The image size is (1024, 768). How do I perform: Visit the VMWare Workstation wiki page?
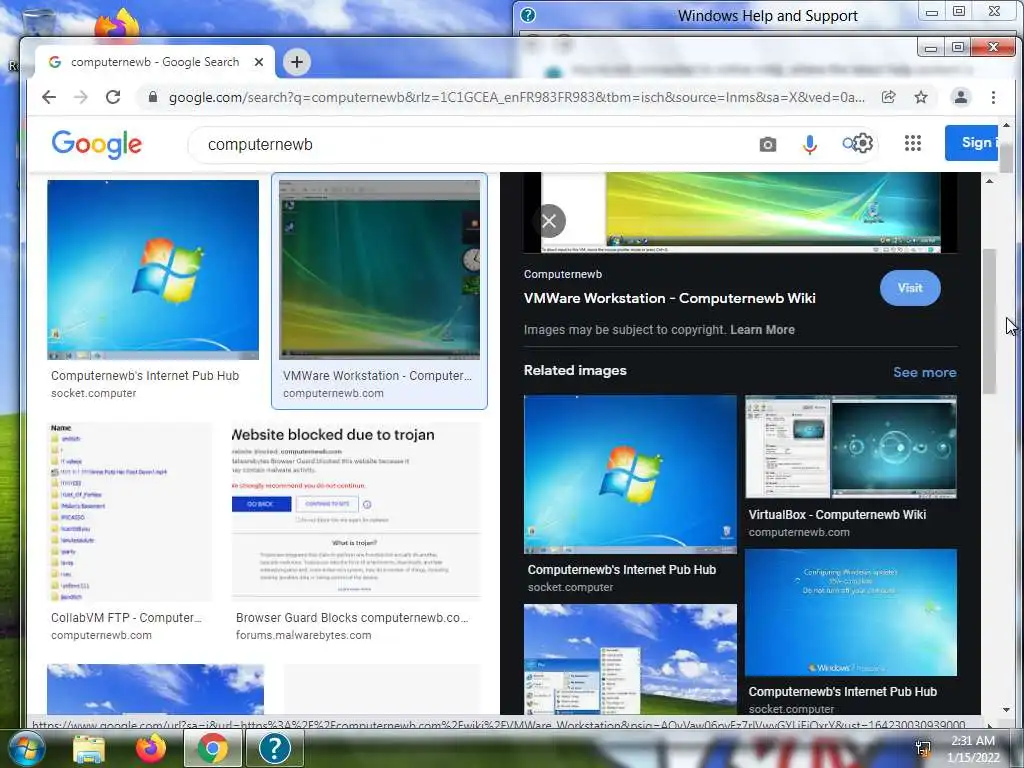click(x=910, y=288)
